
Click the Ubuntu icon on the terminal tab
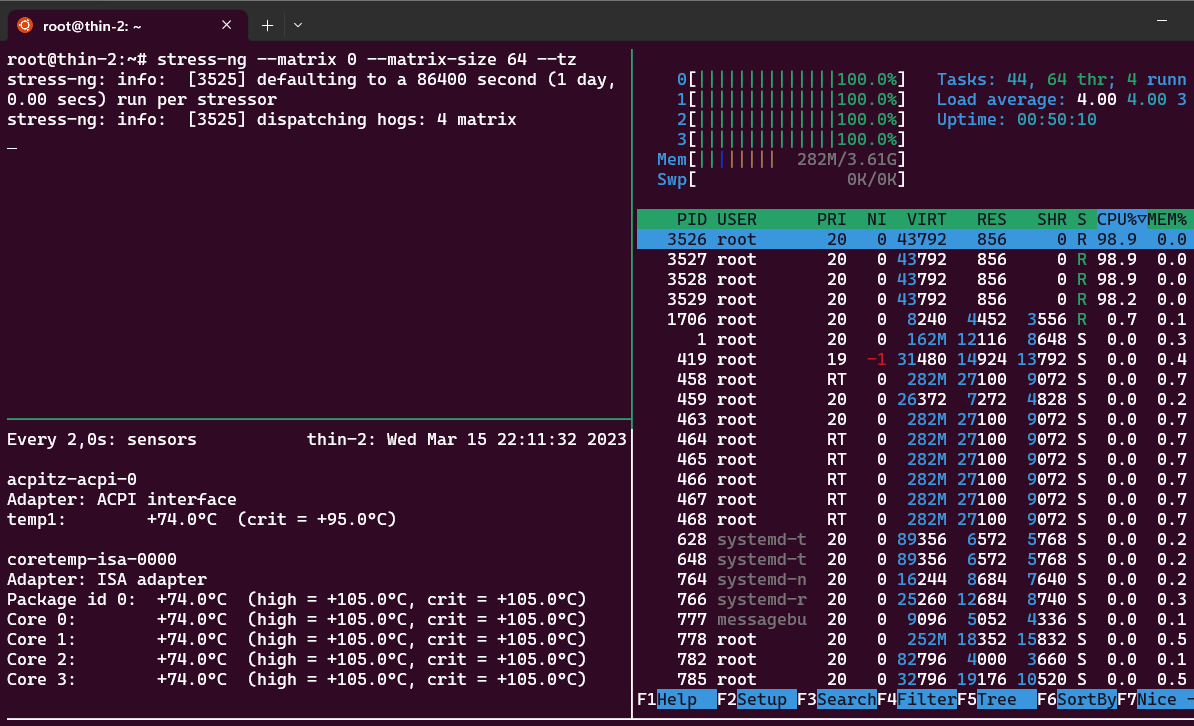tap(25, 25)
